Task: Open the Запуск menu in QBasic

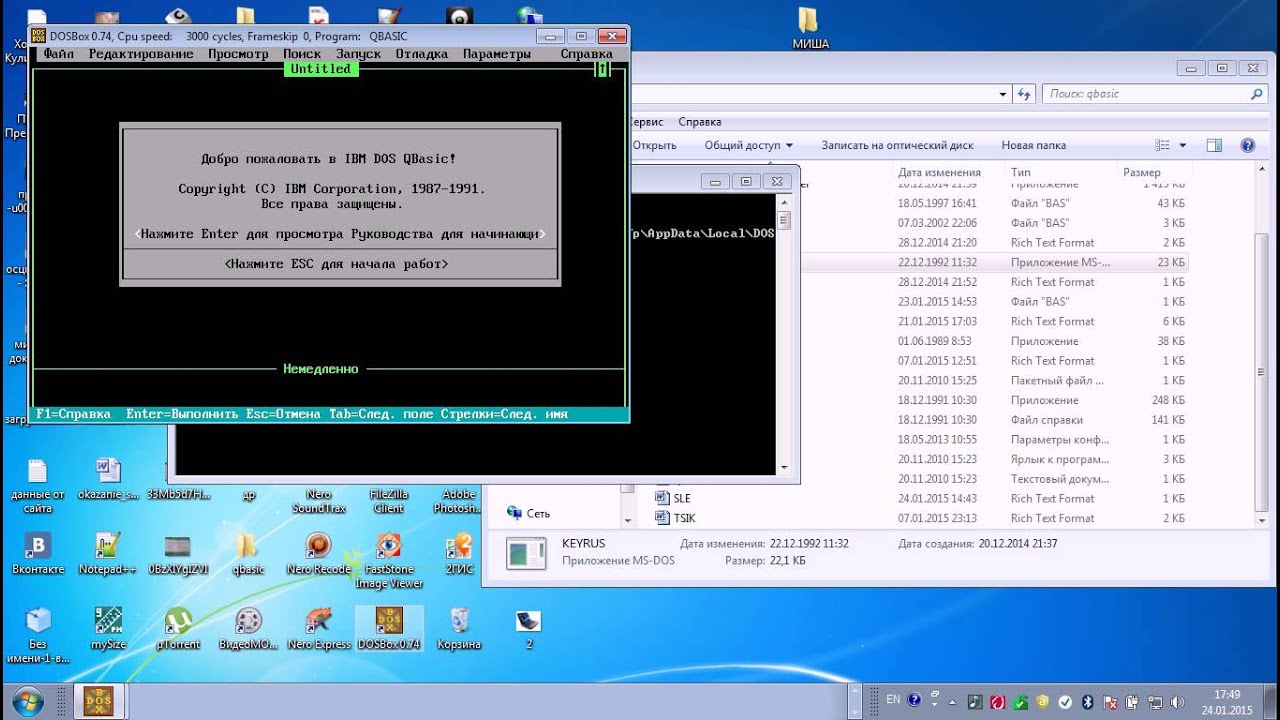Action: pyautogui.click(x=358, y=54)
